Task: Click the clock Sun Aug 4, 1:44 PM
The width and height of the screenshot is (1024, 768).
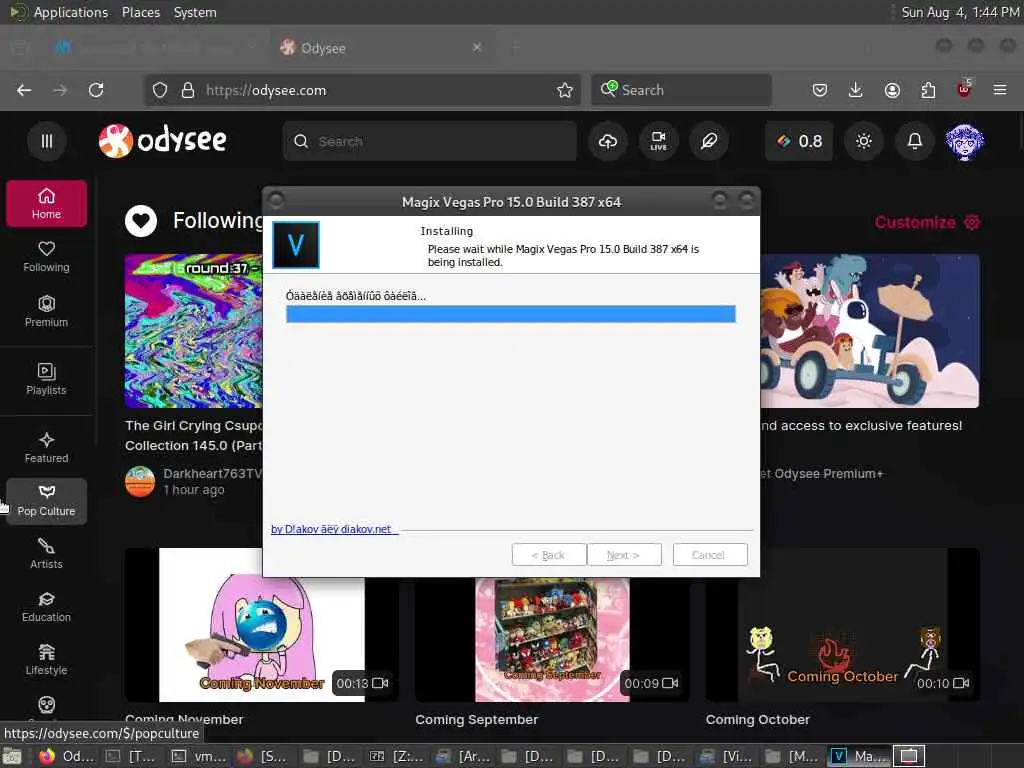Action: pos(960,12)
